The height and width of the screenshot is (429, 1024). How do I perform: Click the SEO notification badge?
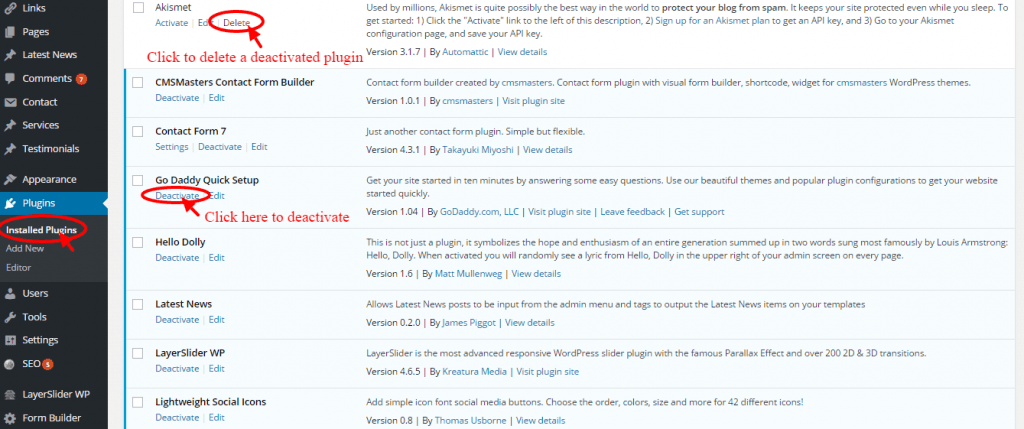(x=48, y=364)
